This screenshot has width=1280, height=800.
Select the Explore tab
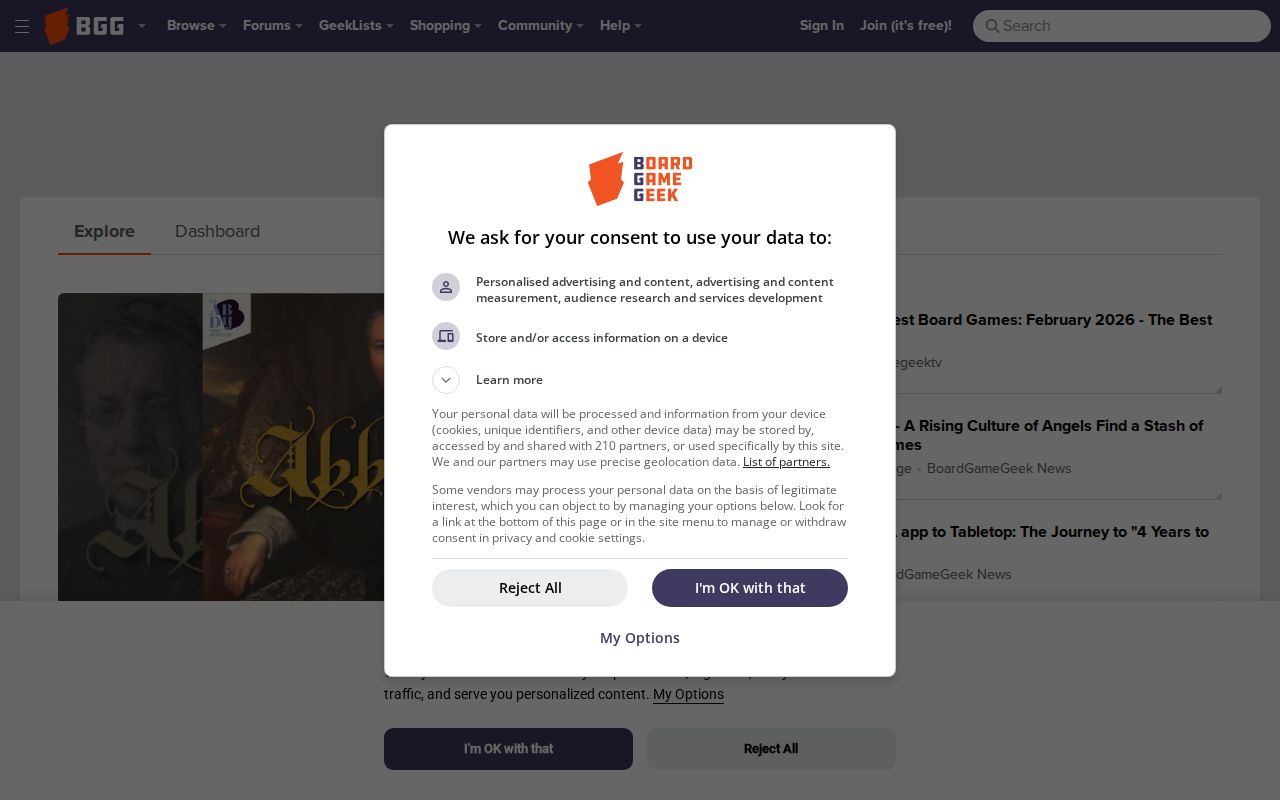pyautogui.click(x=104, y=231)
